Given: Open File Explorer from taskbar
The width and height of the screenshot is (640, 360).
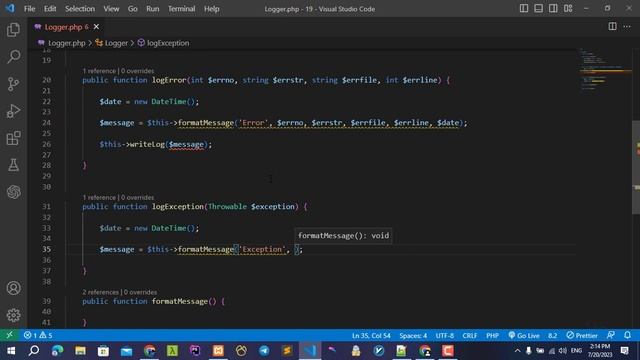Looking at the screenshot, I should (80, 351).
